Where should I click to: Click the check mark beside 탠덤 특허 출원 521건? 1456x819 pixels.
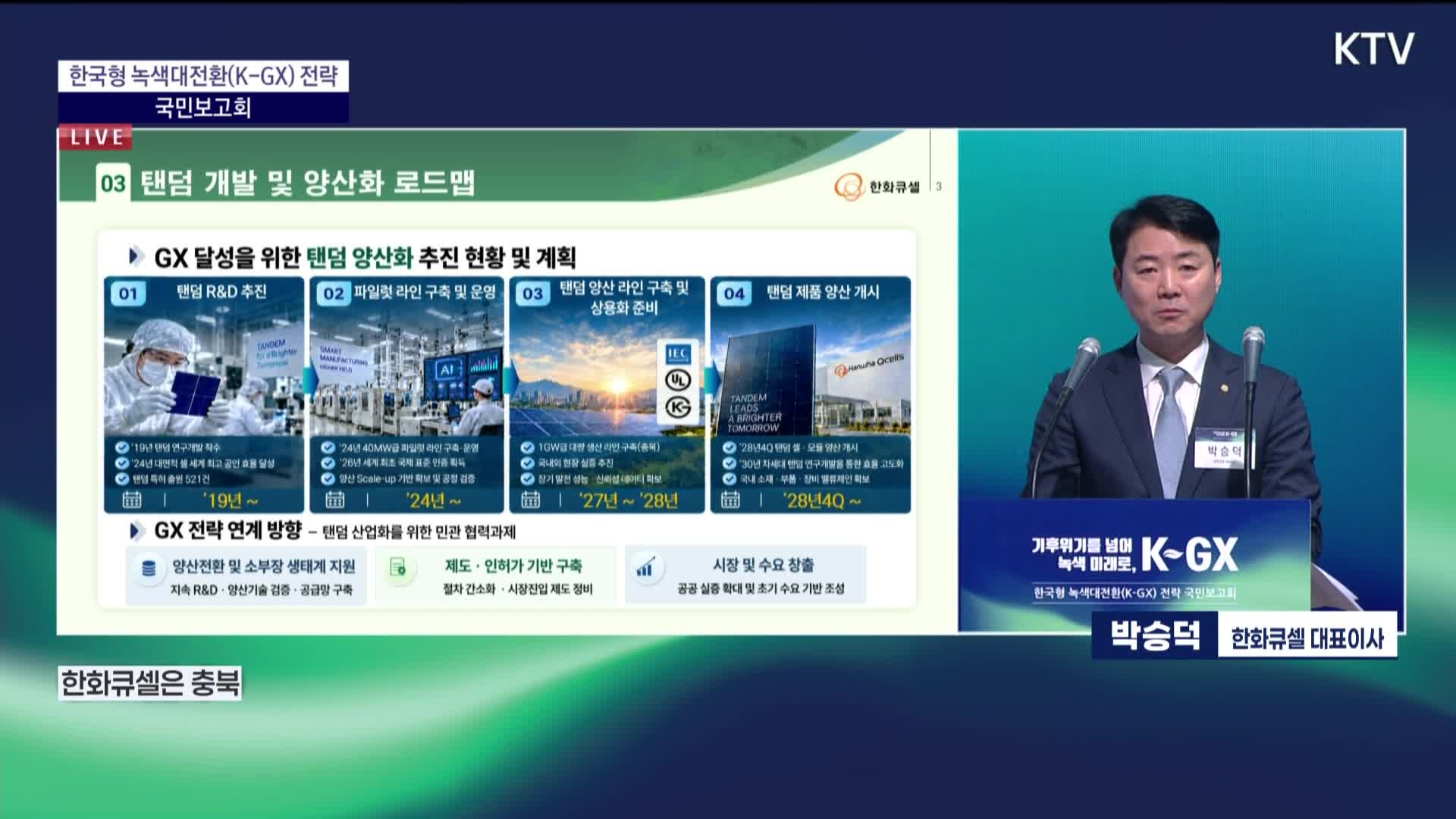[122, 479]
